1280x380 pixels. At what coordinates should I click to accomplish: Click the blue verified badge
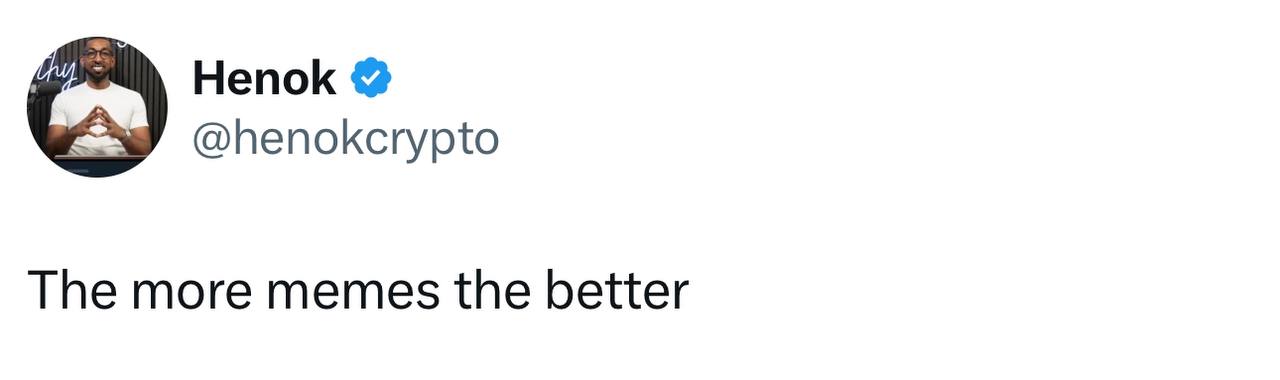coord(371,78)
